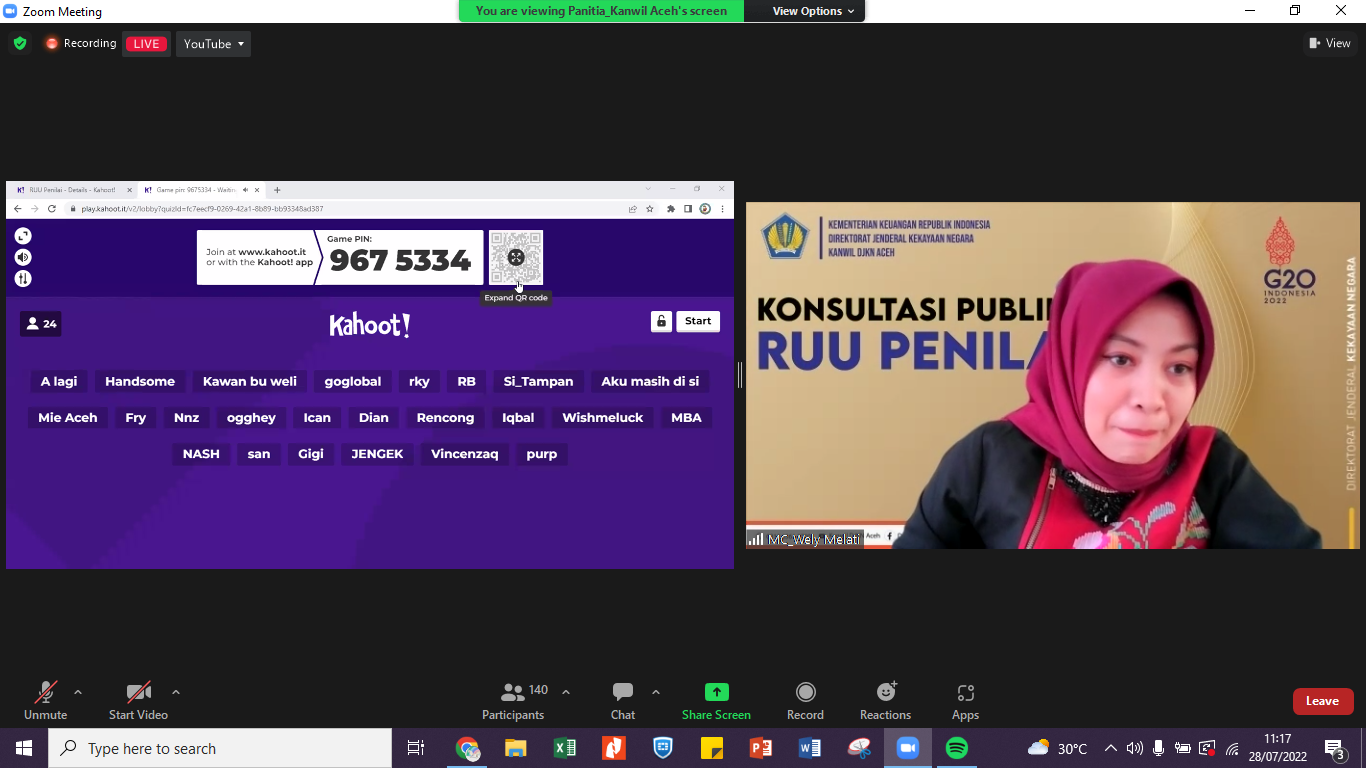Viewport: 1366px width, 768px height.
Task: Open the View layout menu
Action: coord(1329,43)
